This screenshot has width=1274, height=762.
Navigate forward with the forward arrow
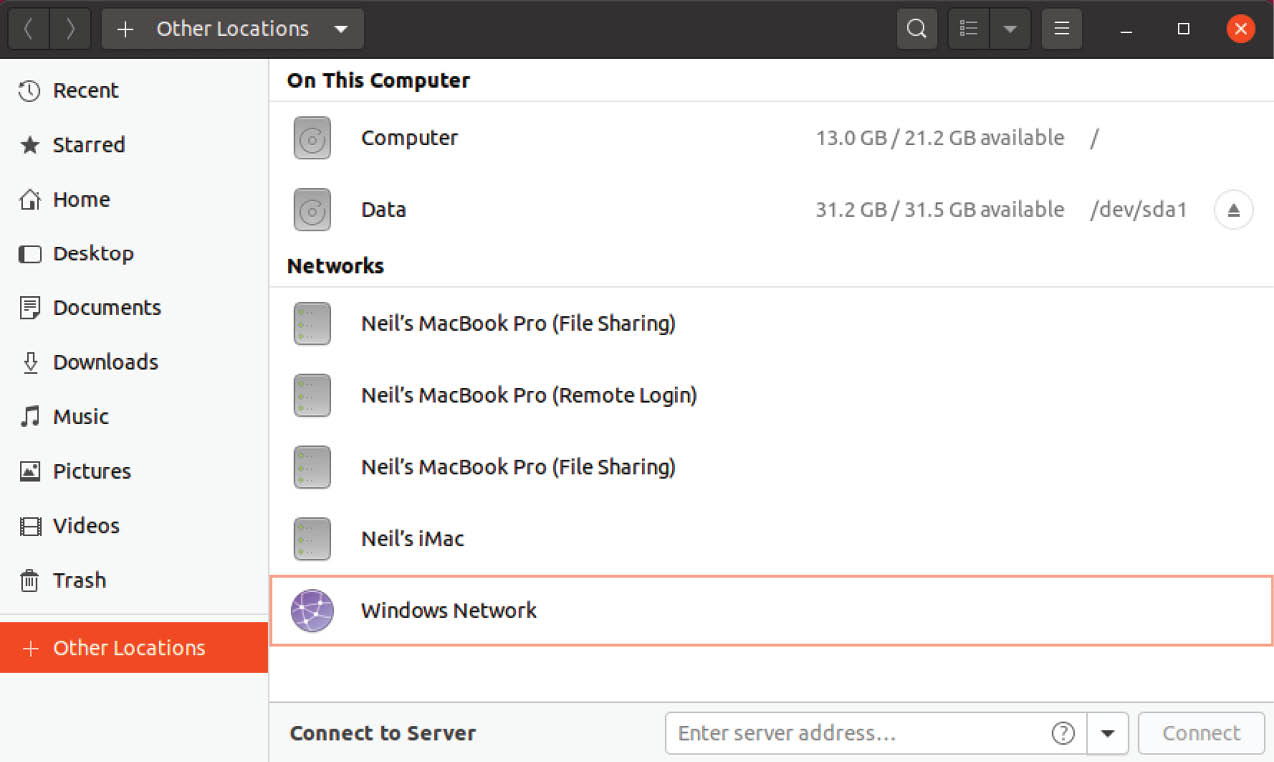(x=70, y=29)
